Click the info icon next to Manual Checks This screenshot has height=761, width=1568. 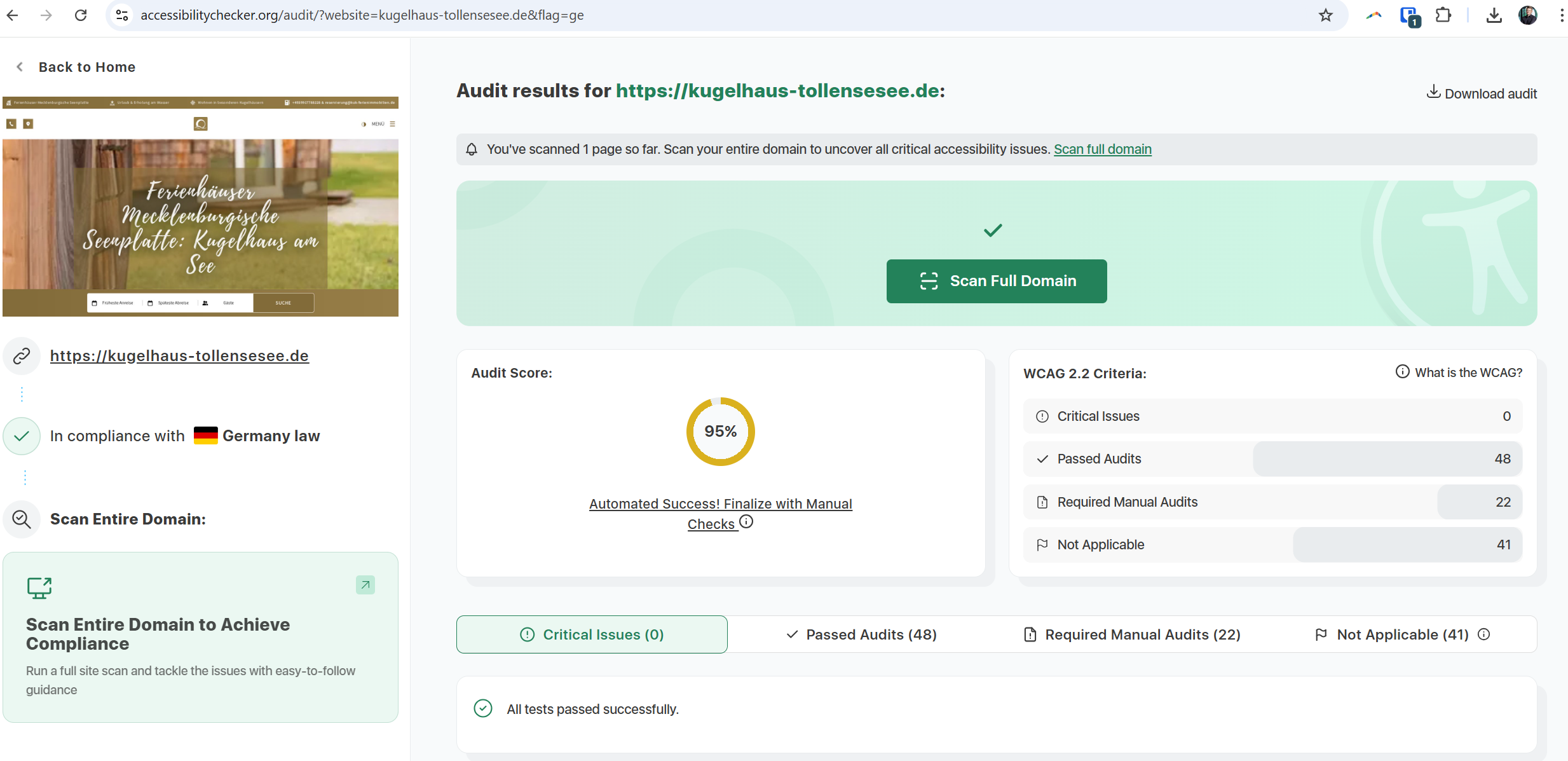(746, 522)
